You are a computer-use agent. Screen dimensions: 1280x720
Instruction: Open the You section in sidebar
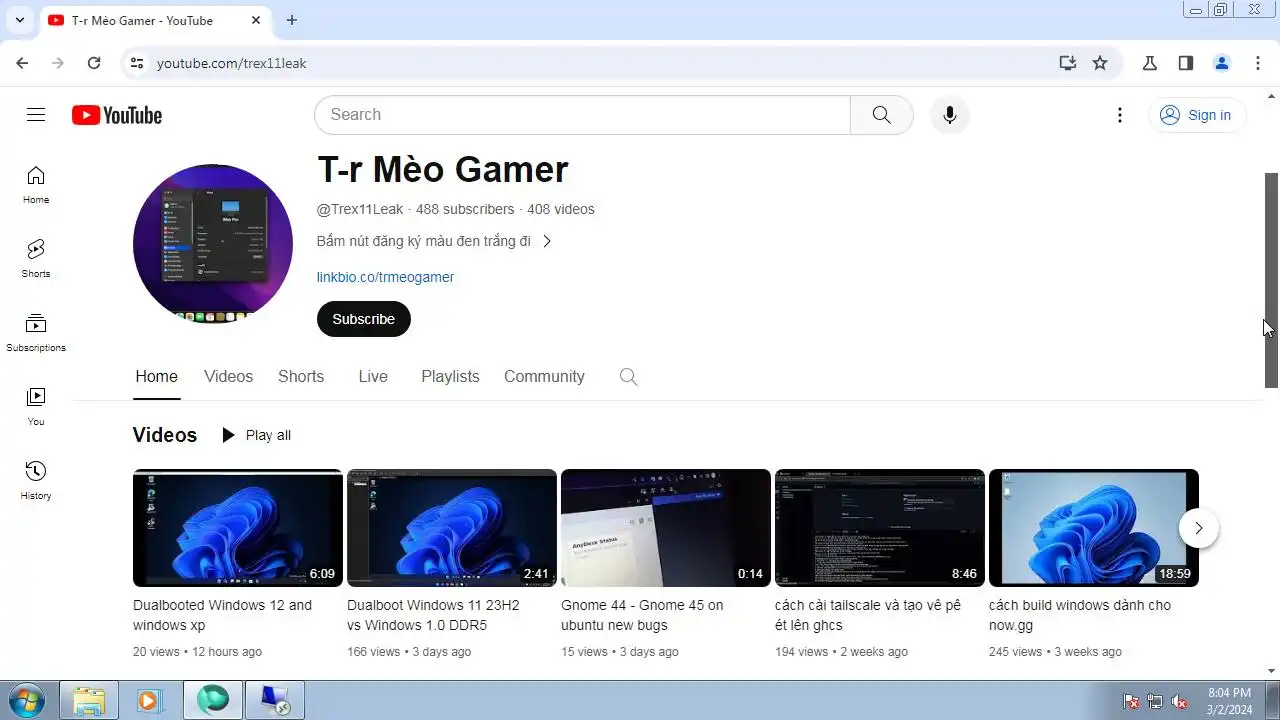pyautogui.click(x=36, y=407)
